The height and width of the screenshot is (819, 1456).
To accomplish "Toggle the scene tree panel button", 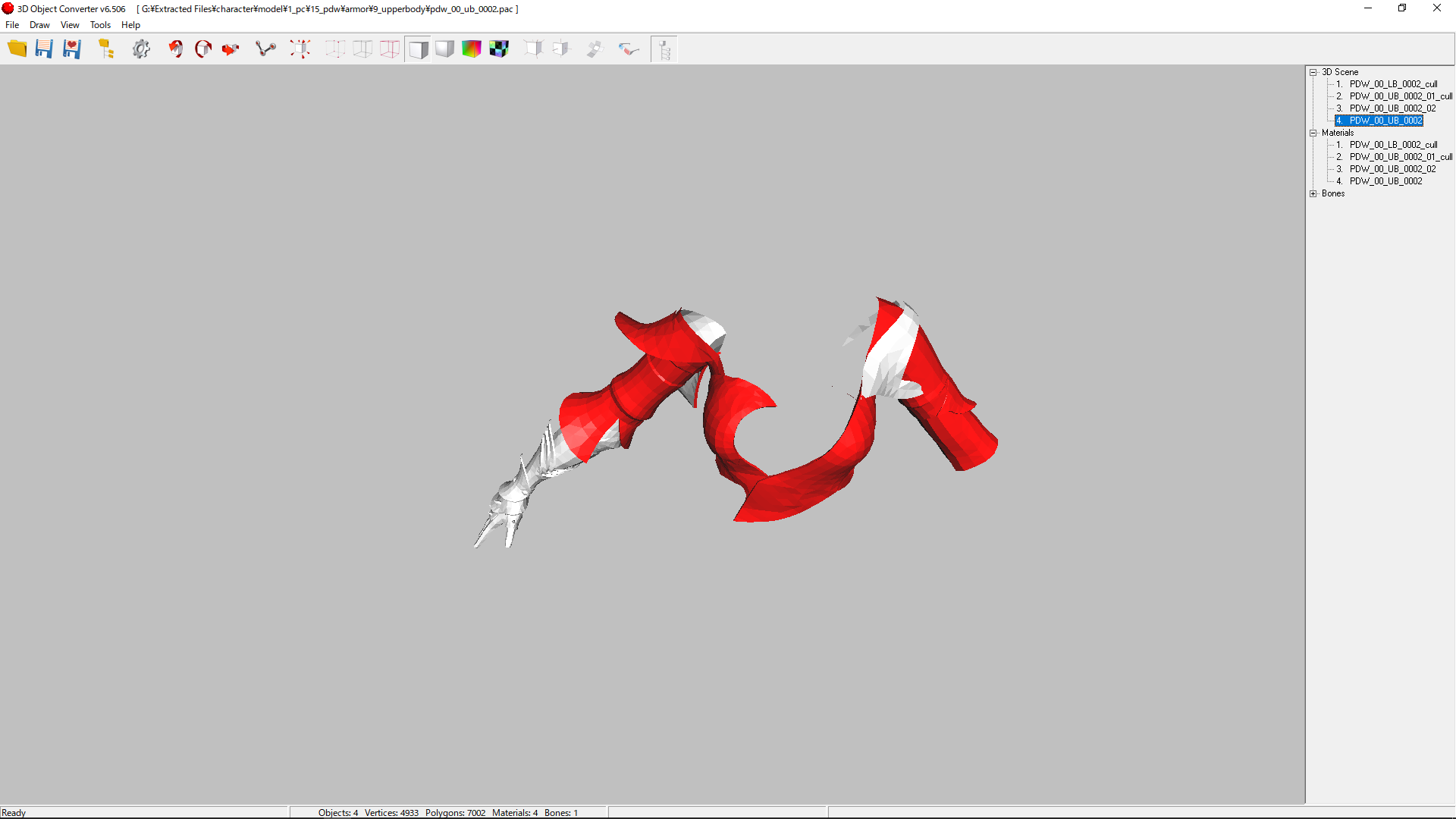I will pyautogui.click(x=664, y=49).
